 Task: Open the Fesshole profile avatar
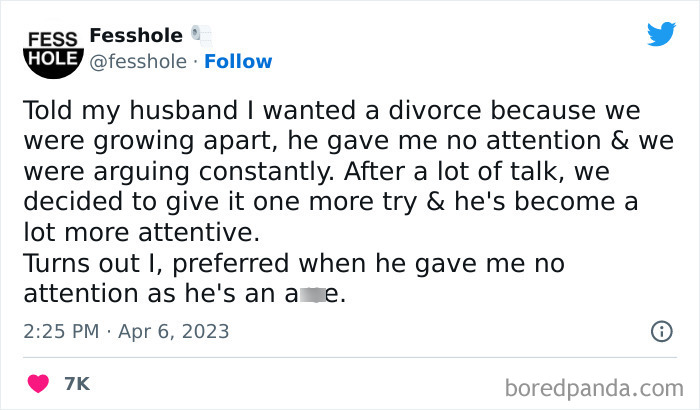(x=47, y=48)
